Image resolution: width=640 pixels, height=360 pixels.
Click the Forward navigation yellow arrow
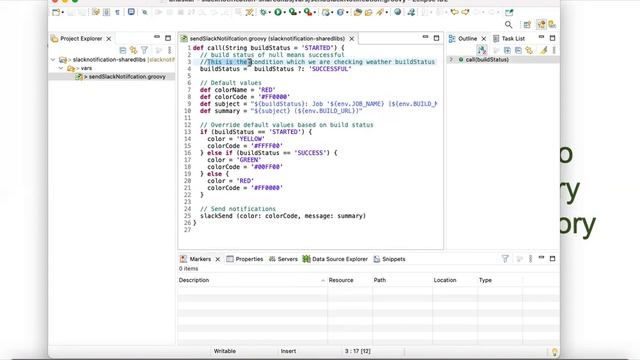point(465,12)
